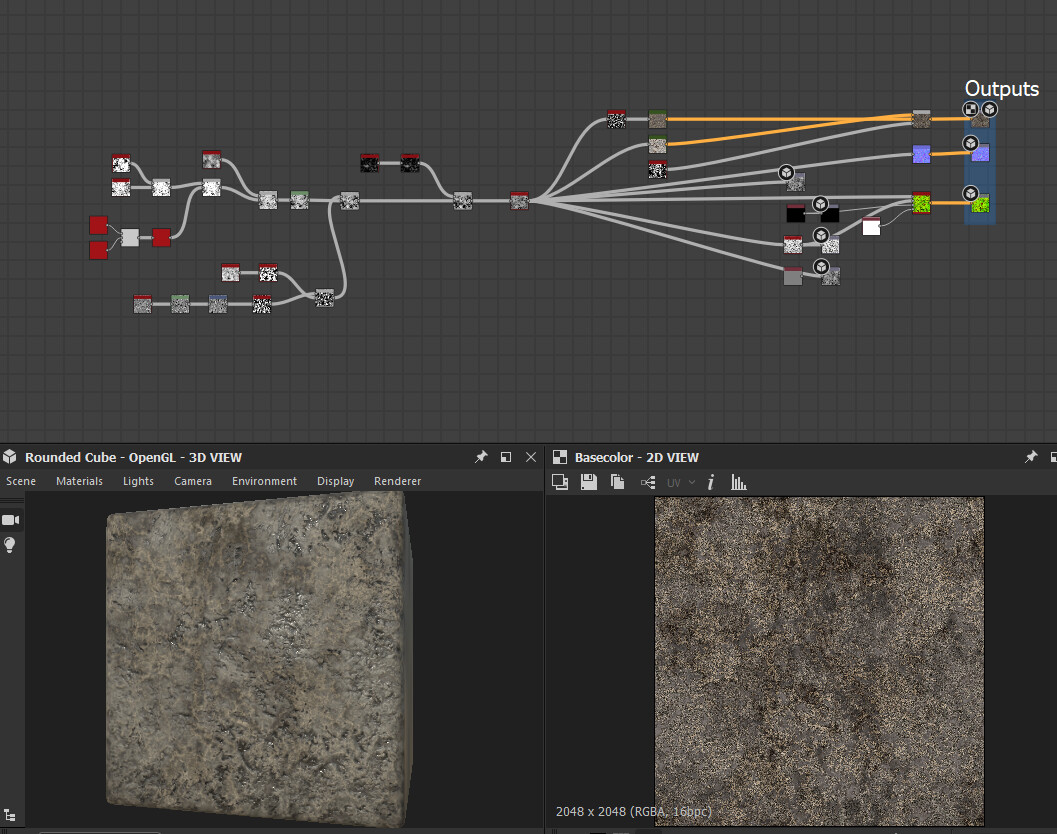1057x834 pixels.
Task: Pin the 3D VIEW panel
Action: tap(481, 457)
